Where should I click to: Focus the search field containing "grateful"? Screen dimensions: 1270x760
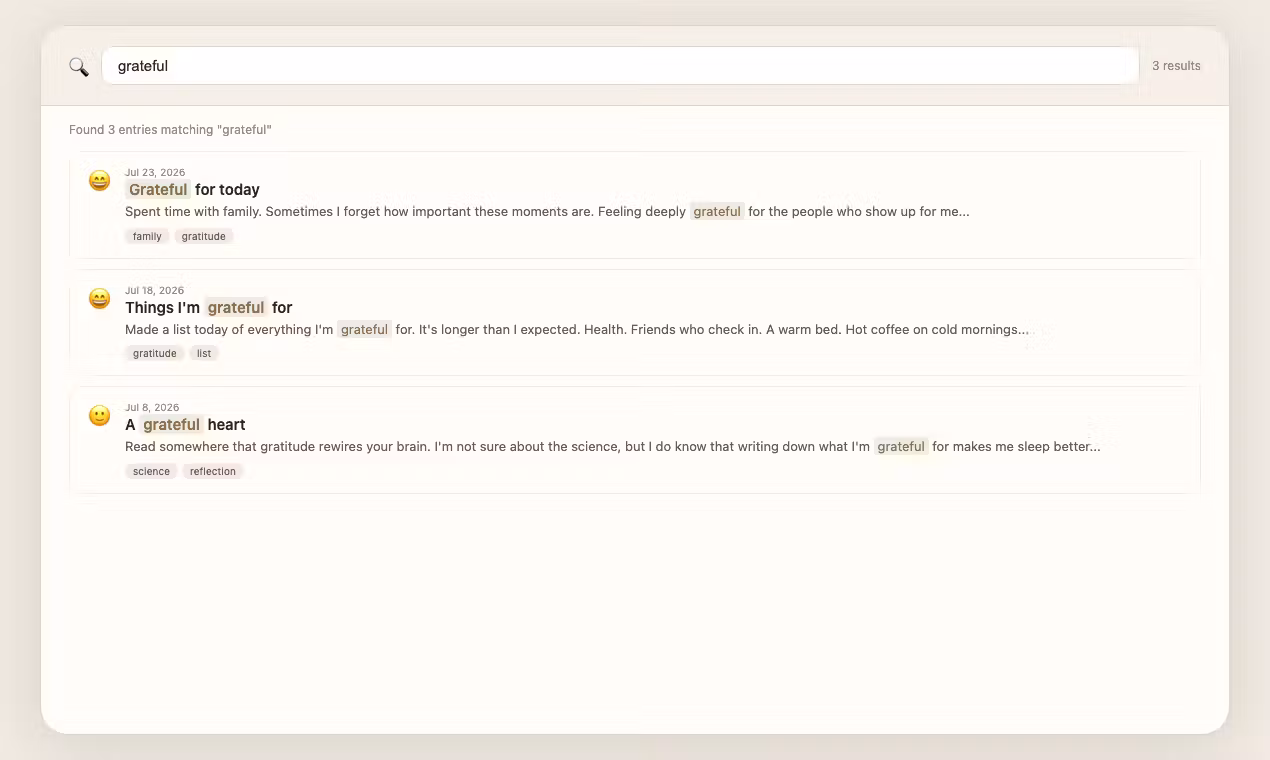pyautogui.click(x=620, y=66)
